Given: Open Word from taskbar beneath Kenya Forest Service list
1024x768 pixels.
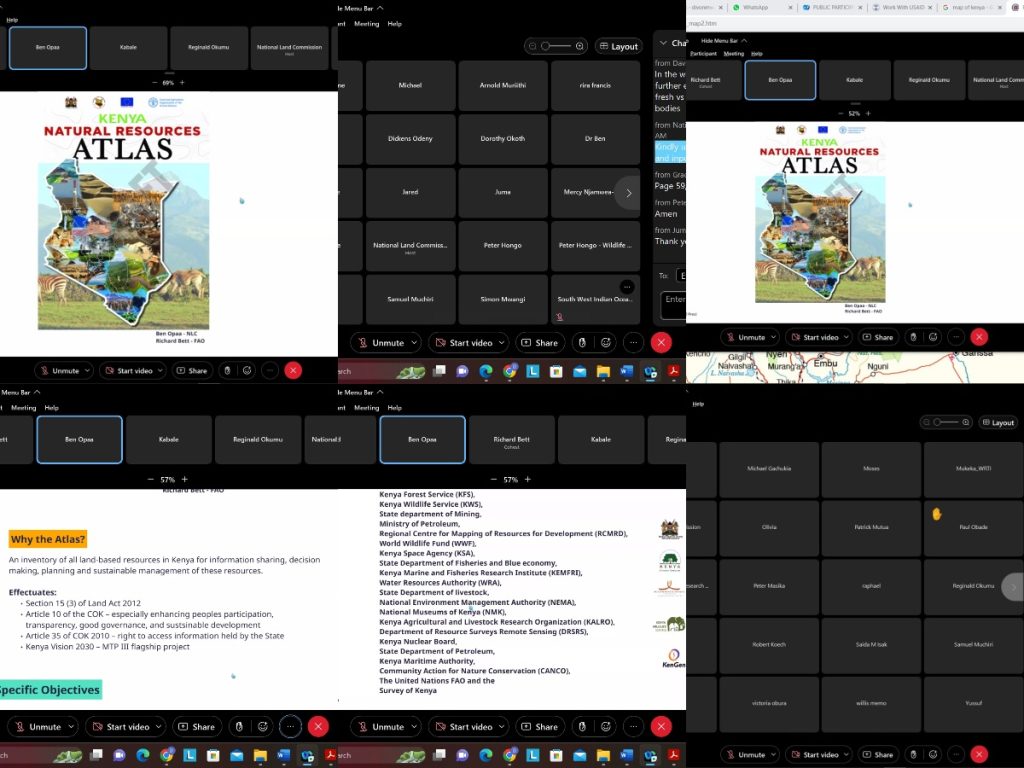Looking at the screenshot, I should pyautogui.click(x=626, y=755).
